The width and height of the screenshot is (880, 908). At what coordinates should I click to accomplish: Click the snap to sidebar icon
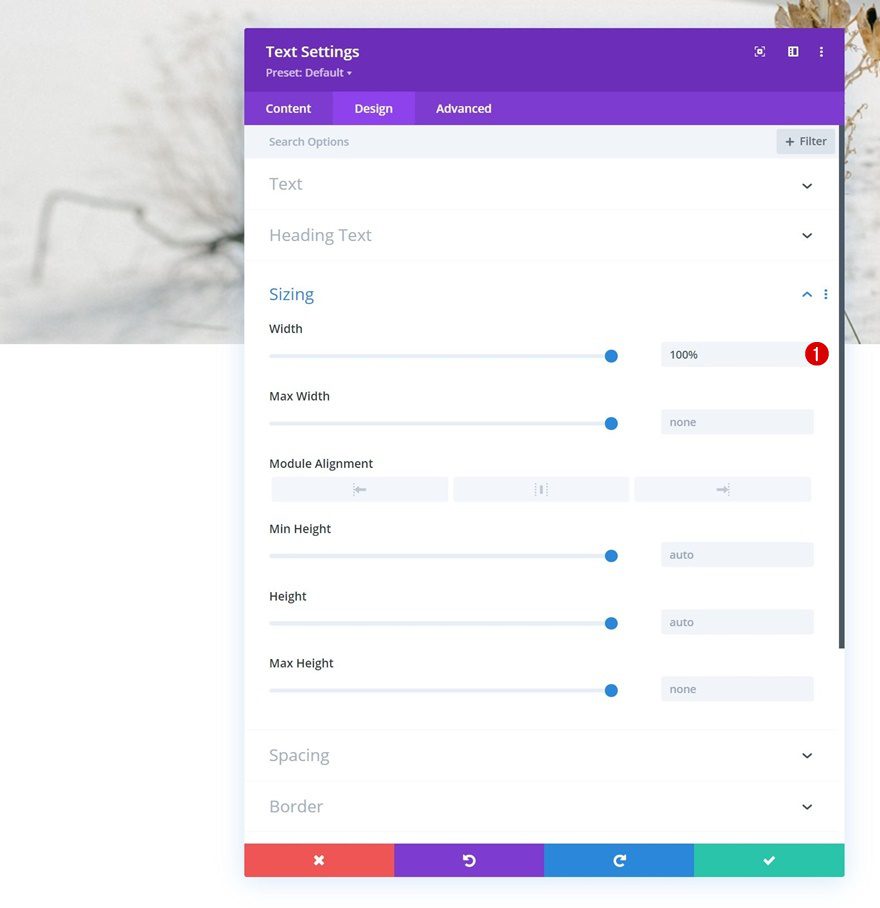793,52
